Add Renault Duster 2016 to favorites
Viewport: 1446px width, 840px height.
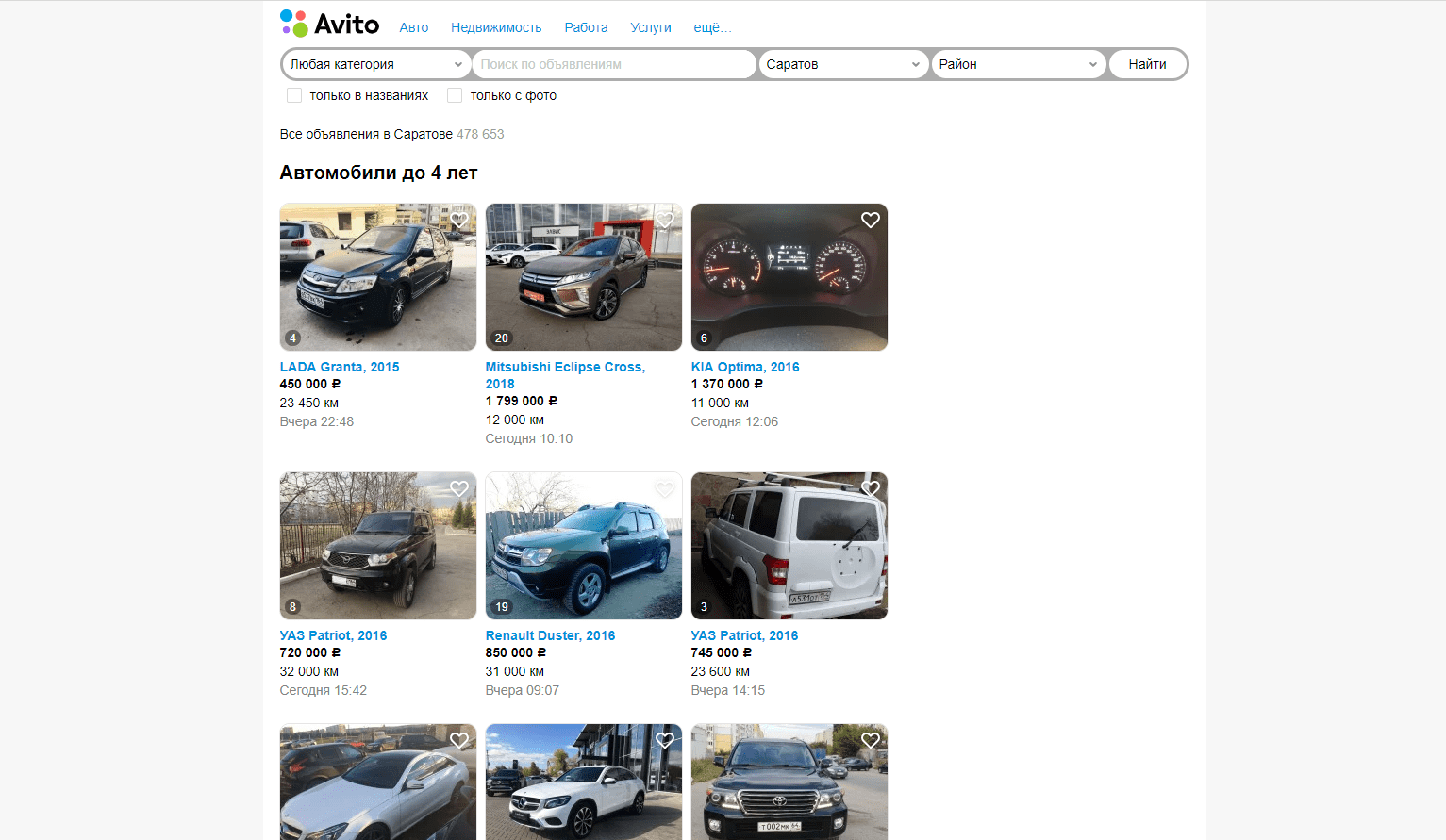665,488
